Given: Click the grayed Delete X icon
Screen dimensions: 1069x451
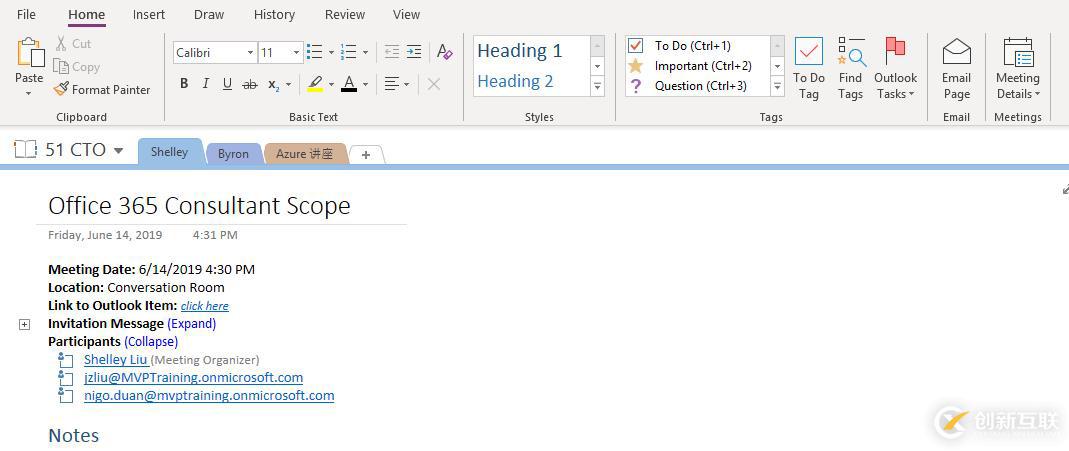Looking at the screenshot, I should point(434,84).
